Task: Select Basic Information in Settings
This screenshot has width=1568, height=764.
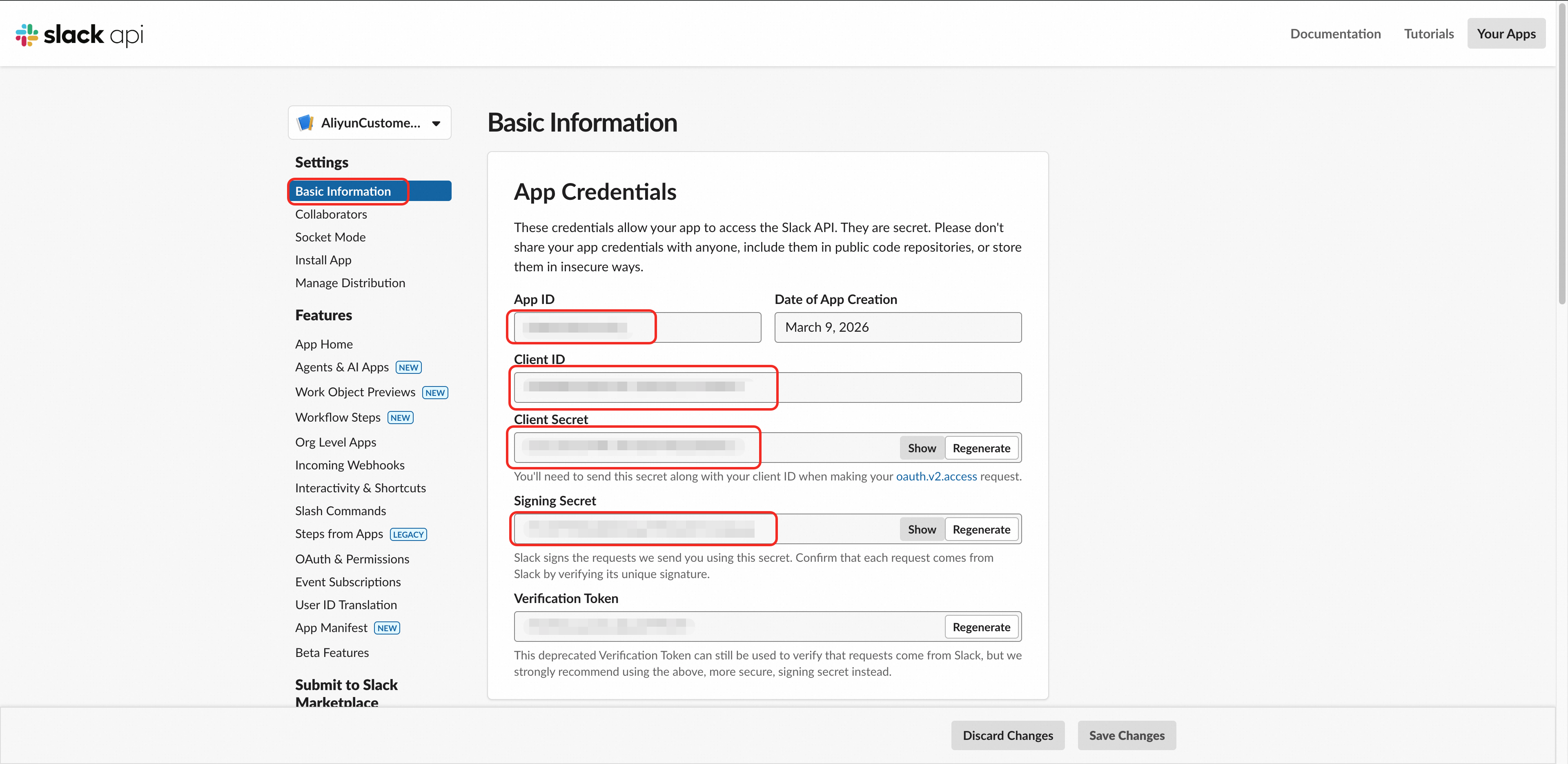Action: (x=370, y=191)
